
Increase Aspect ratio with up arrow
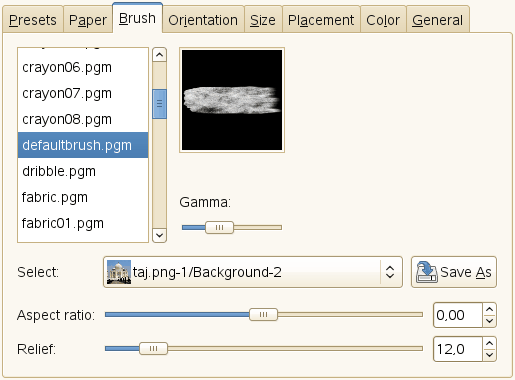point(489,309)
